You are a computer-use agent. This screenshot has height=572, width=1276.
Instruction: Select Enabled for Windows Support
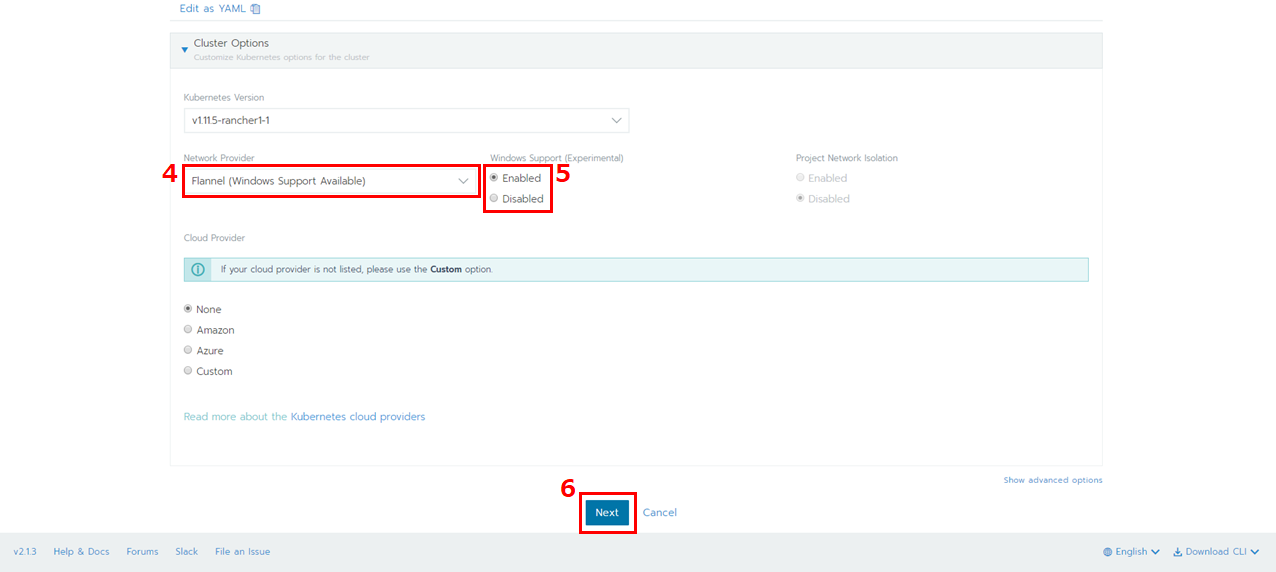coord(494,178)
